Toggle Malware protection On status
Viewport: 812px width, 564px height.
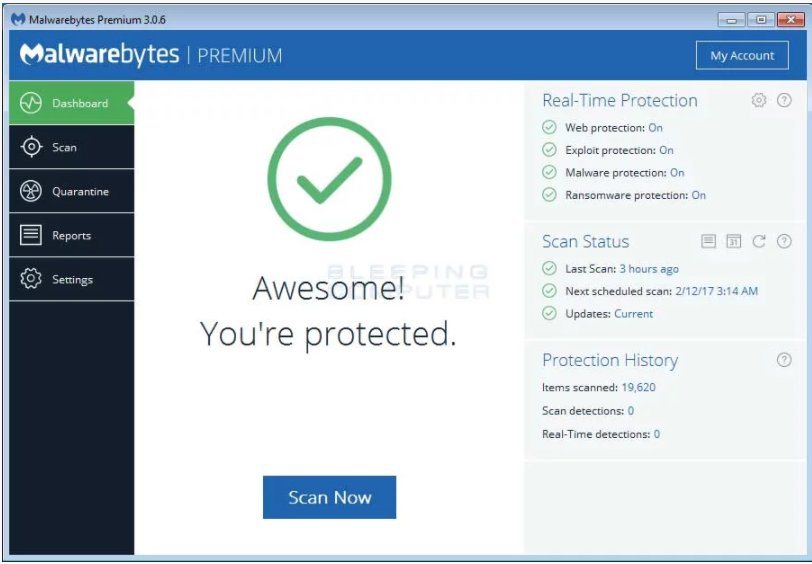[x=677, y=172]
